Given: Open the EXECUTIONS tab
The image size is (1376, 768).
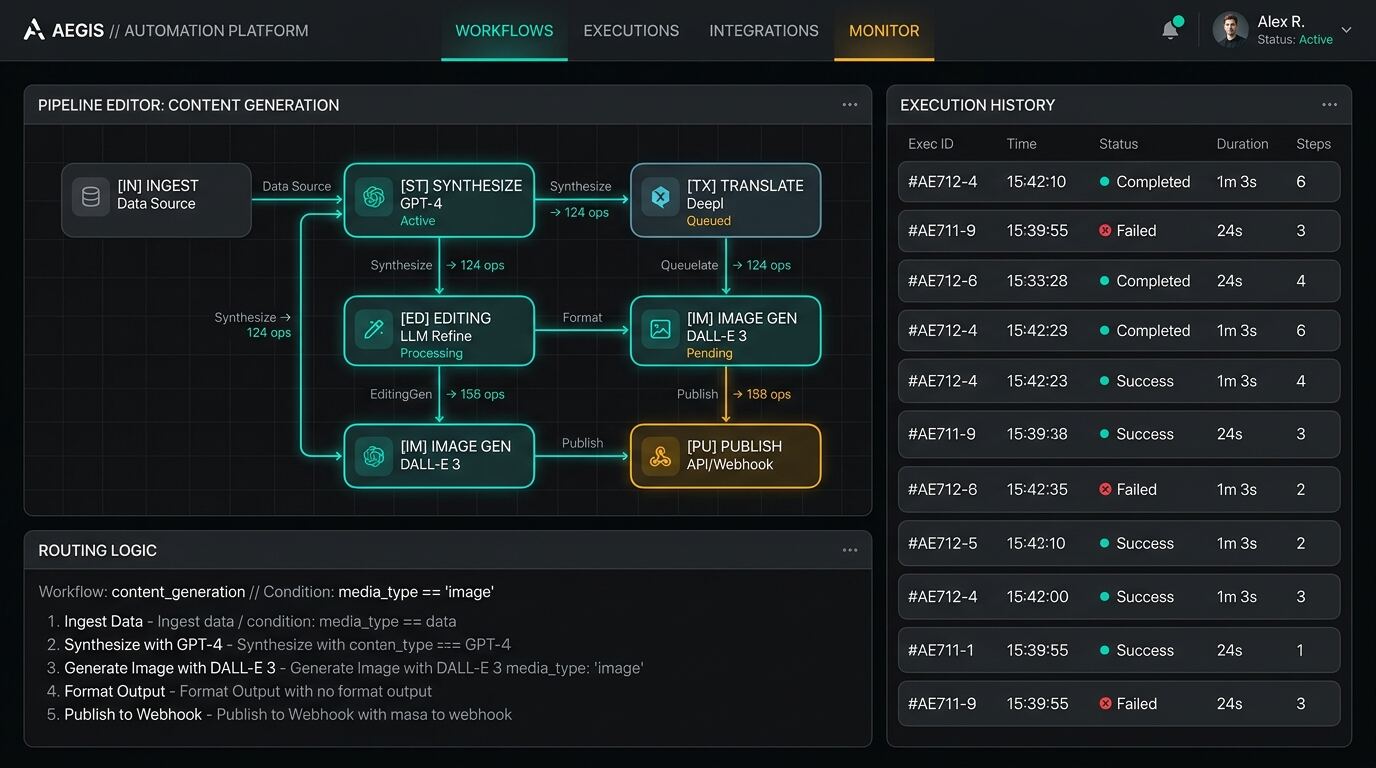Looking at the screenshot, I should coord(631,31).
